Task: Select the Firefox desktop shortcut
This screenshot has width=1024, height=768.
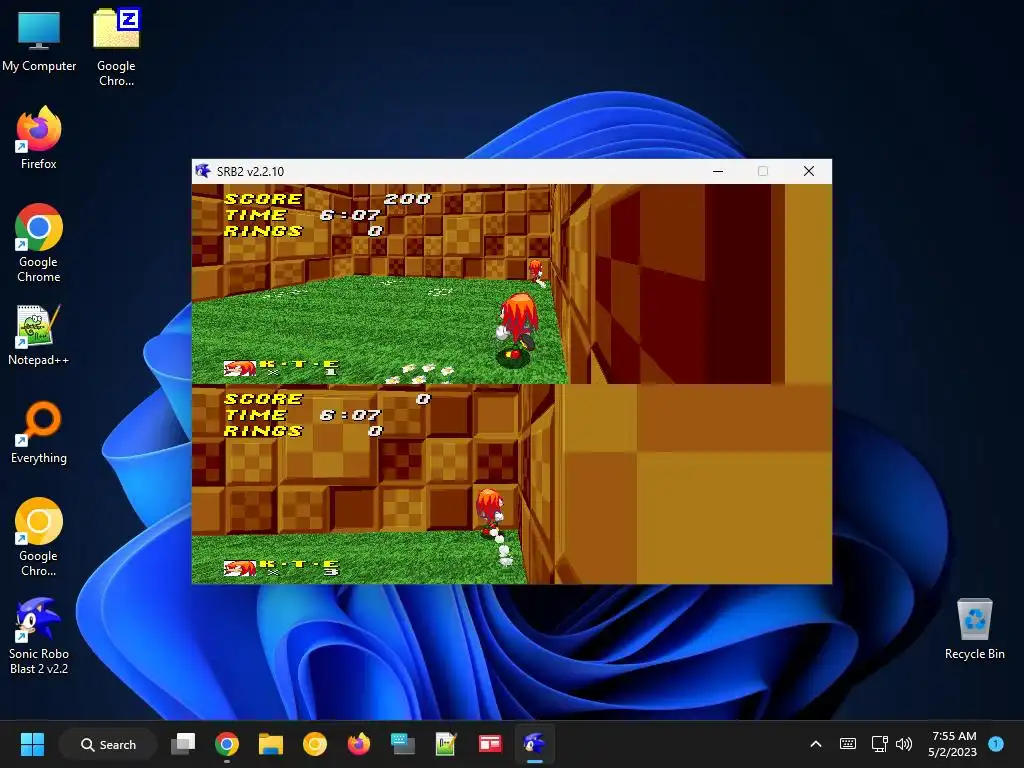Action: tap(39, 138)
